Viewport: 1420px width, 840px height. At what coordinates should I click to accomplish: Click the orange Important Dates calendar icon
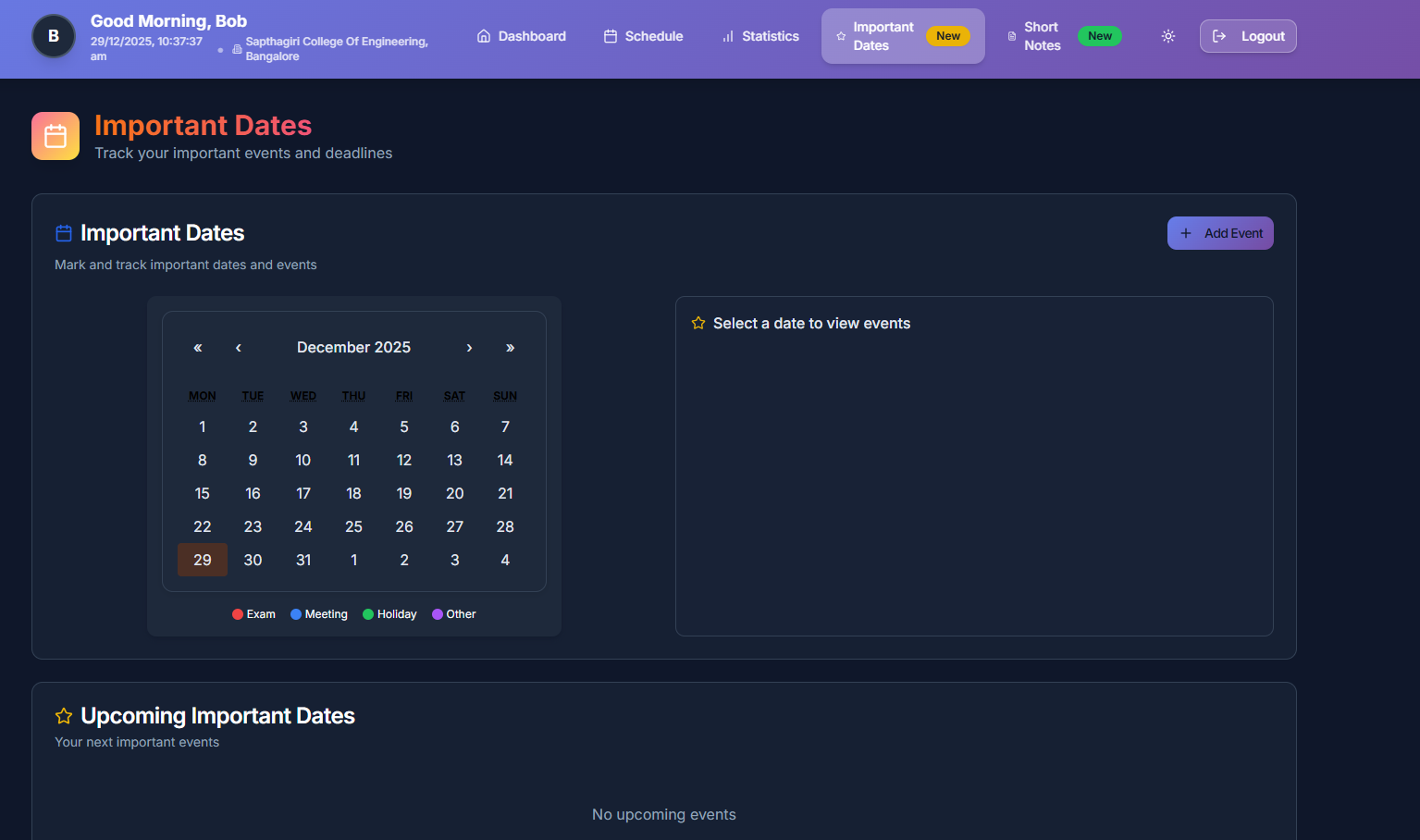click(x=55, y=135)
